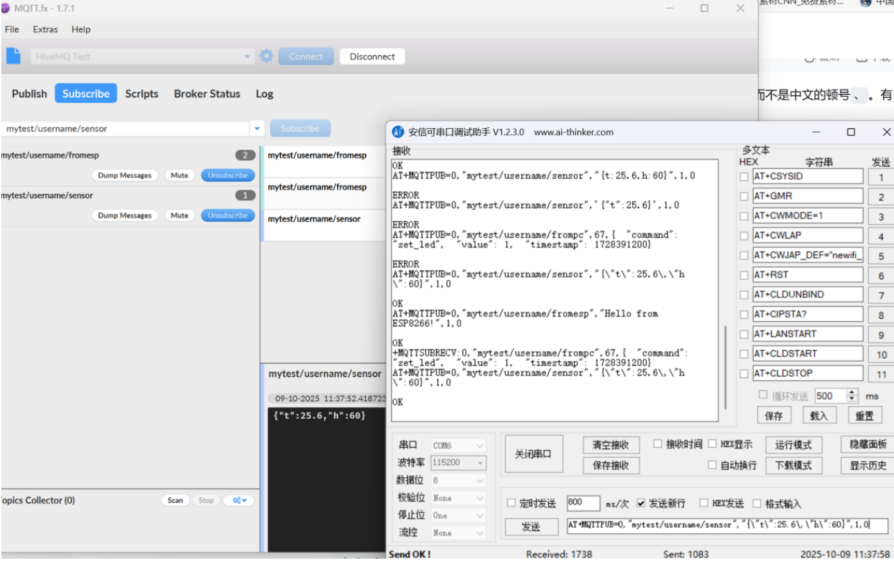The height and width of the screenshot is (561, 894).
Task: Tick the HEX checkbox for AT+CWMODE=1
Action: (x=744, y=216)
